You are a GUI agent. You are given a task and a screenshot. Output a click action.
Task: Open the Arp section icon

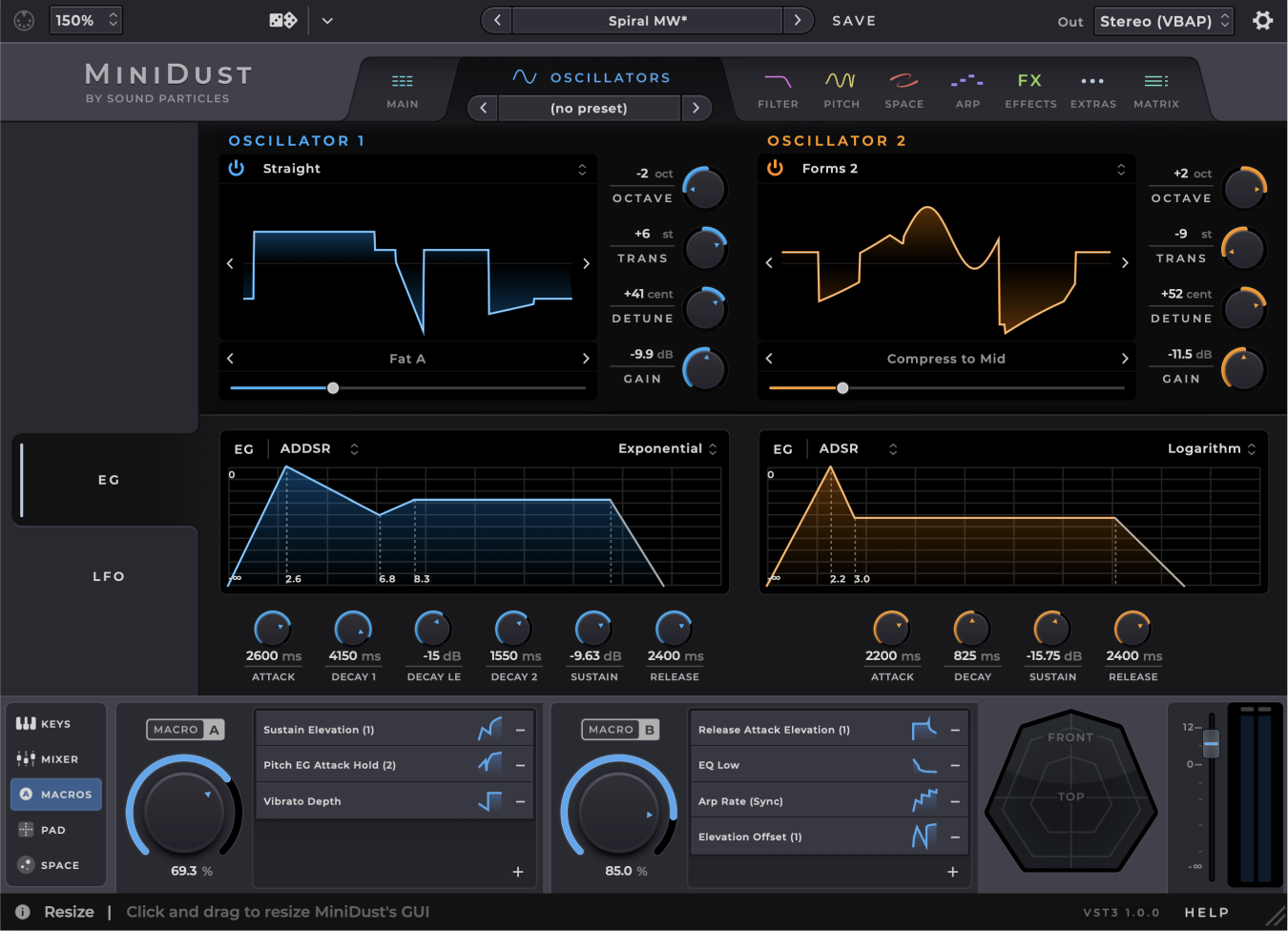pyautogui.click(x=967, y=81)
